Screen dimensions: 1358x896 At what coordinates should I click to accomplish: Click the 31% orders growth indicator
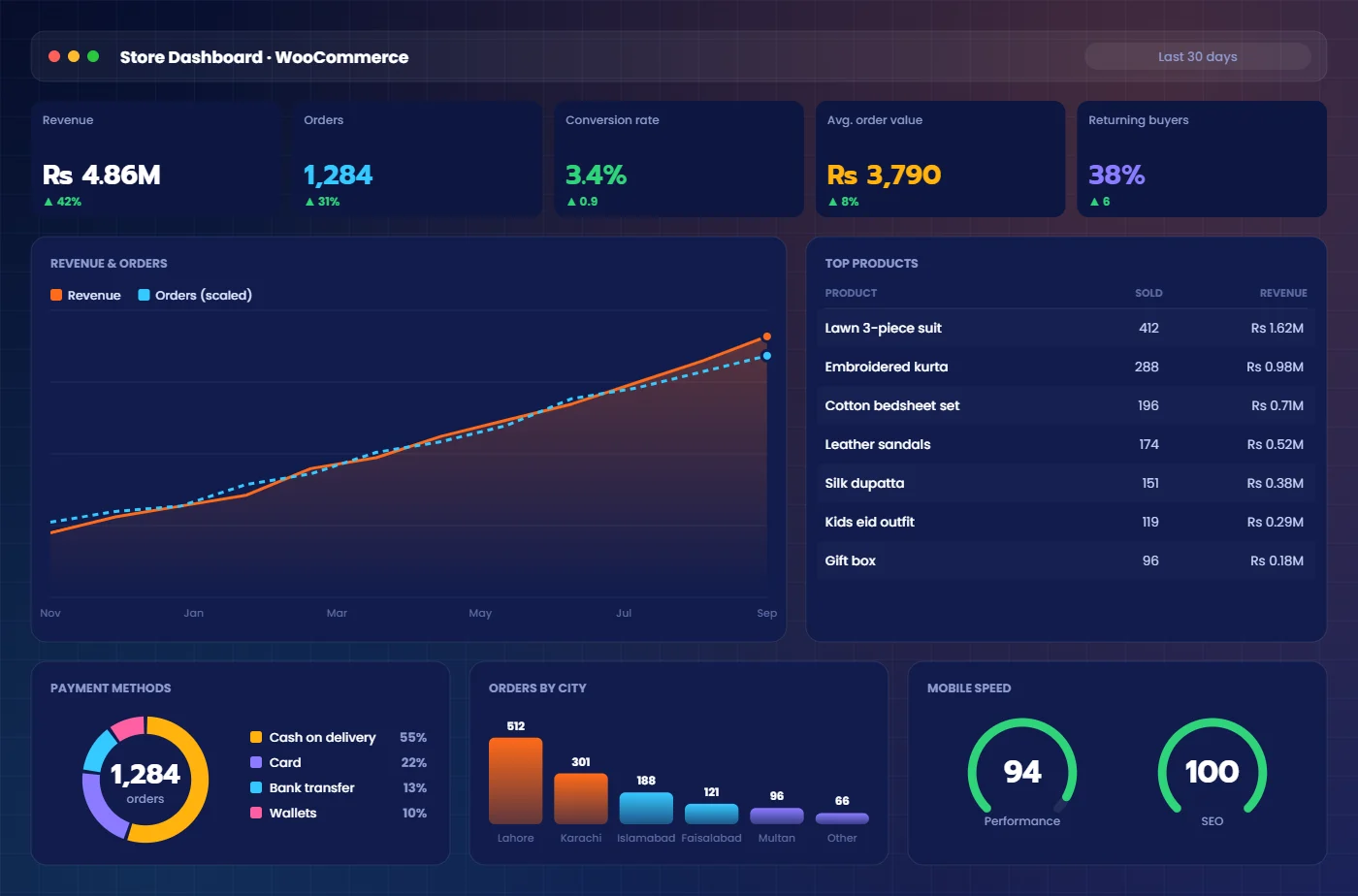[x=322, y=202]
